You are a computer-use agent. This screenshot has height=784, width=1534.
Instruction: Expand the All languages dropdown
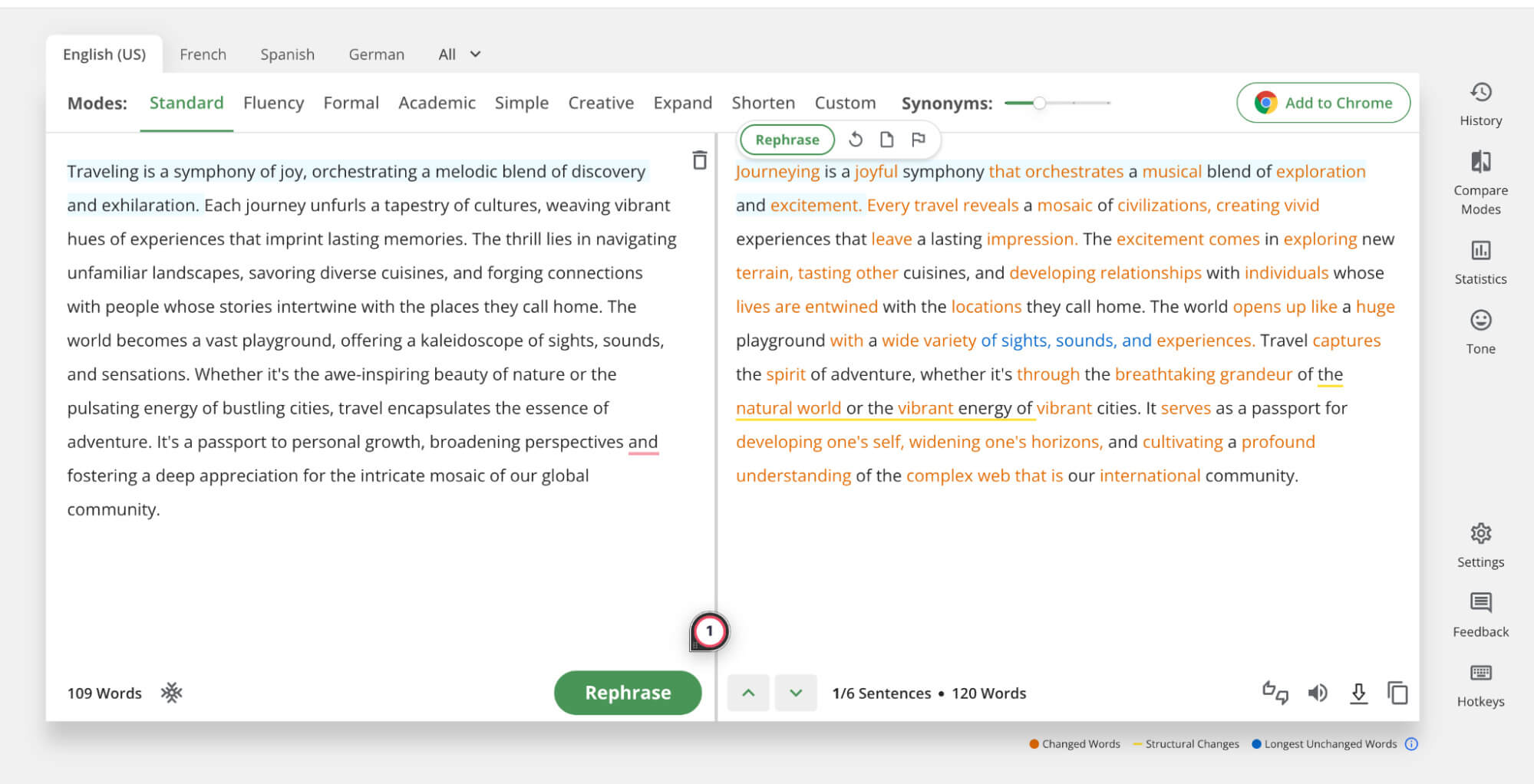pos(459,54)
